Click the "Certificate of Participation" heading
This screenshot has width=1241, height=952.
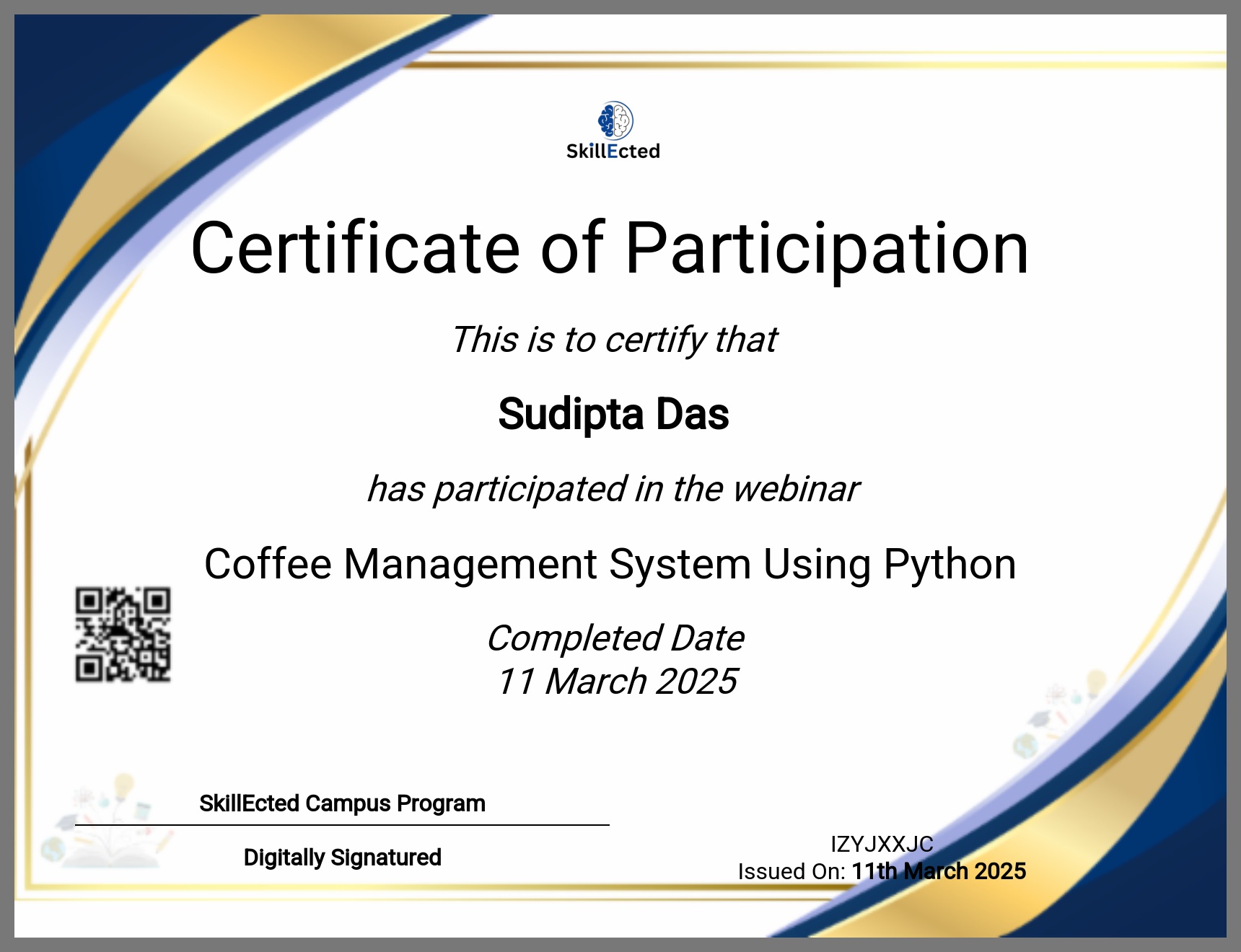click(610, 249)
